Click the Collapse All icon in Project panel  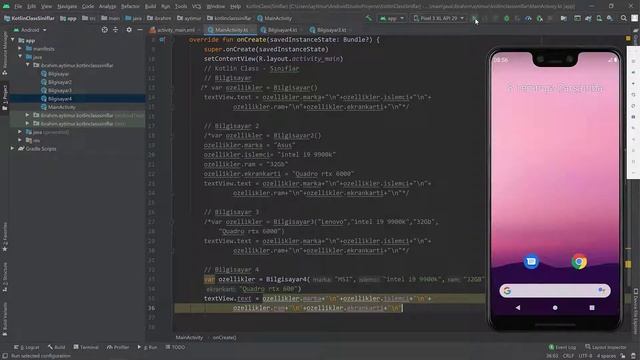(116, 30)
